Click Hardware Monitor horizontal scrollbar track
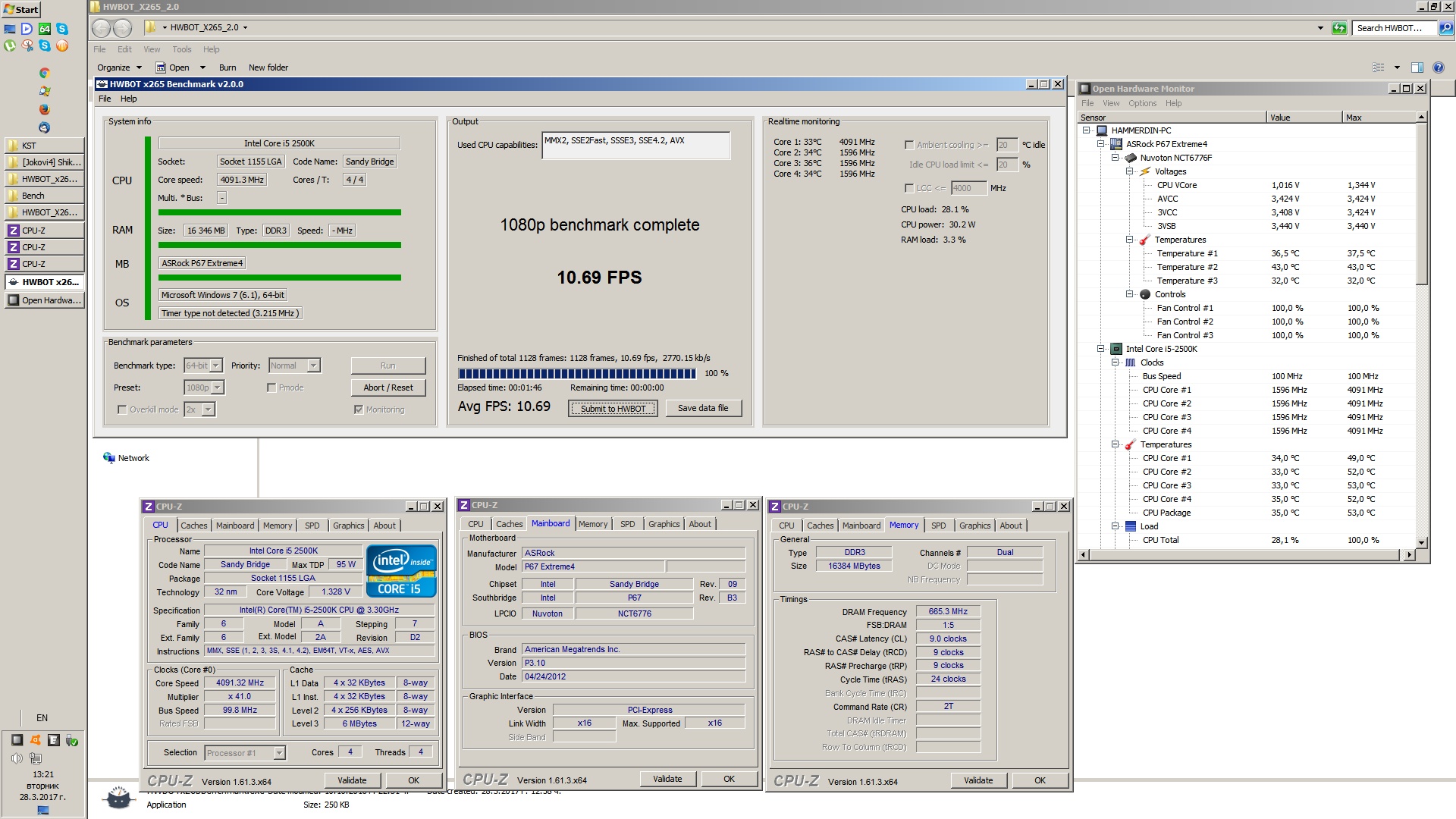 tap(1244, 555)
